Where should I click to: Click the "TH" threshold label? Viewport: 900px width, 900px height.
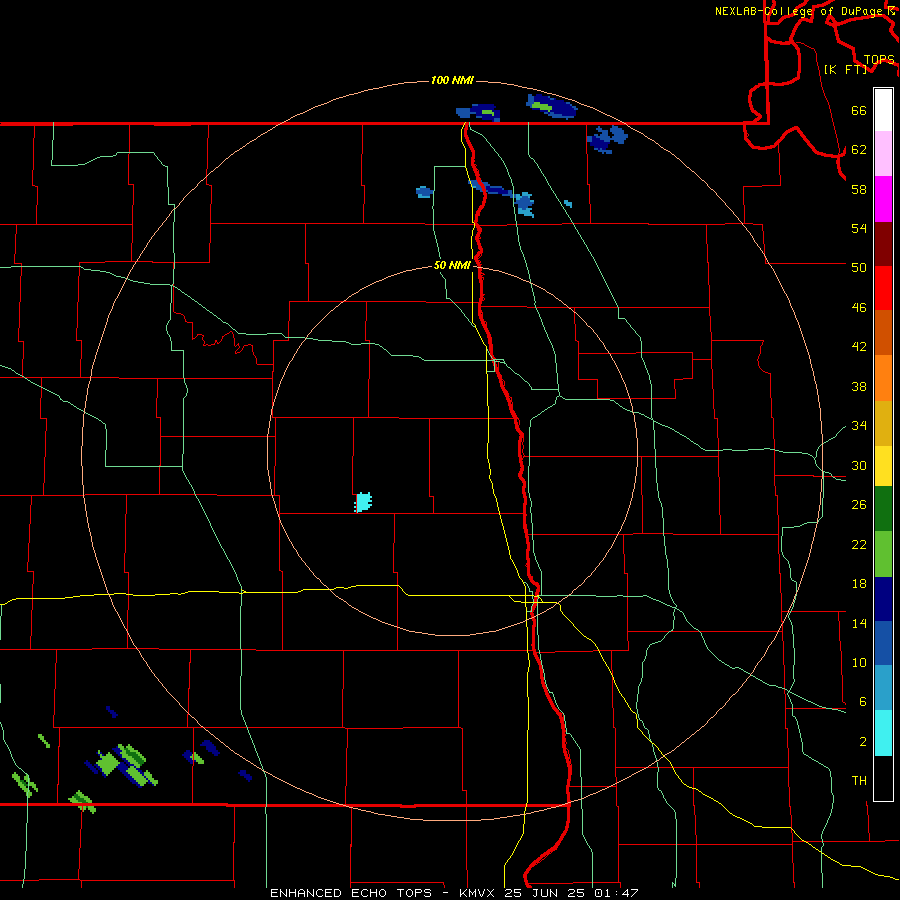point(859,781)
